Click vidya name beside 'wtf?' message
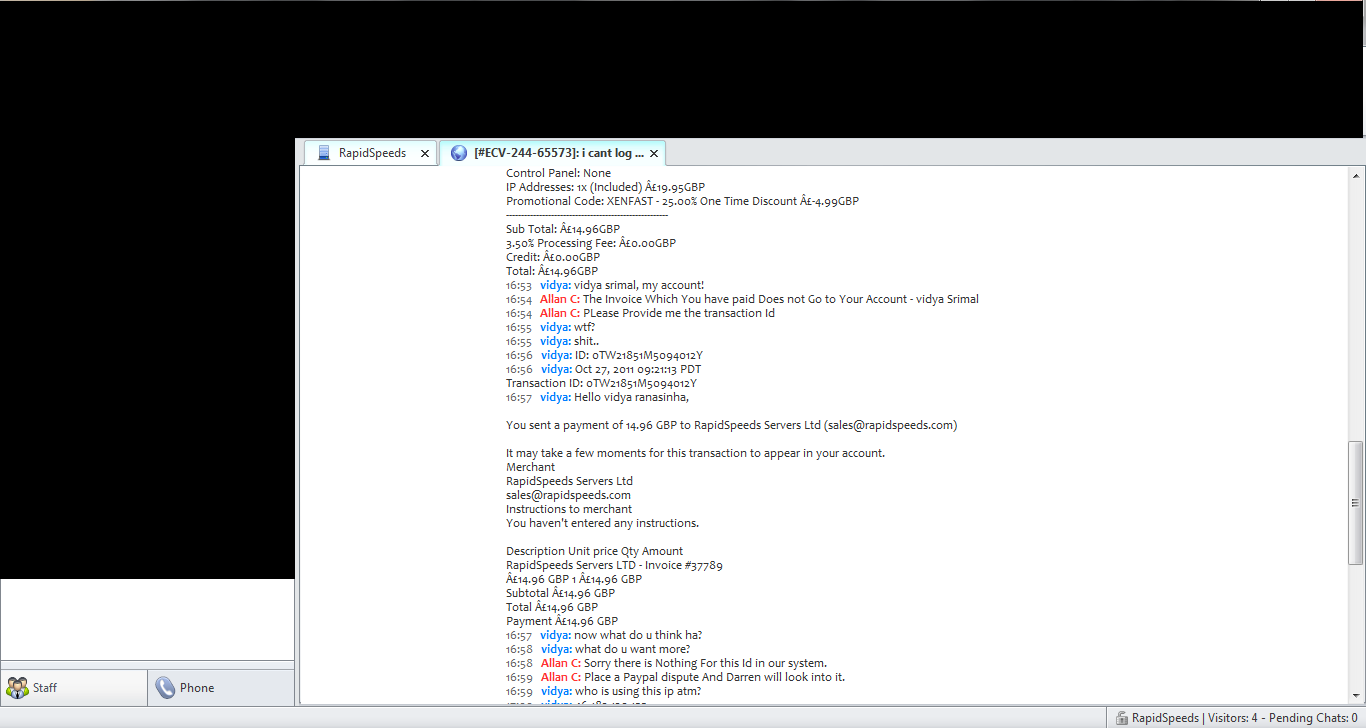The width and height of the screenshot is (1366, 728). tap(555, 327)
